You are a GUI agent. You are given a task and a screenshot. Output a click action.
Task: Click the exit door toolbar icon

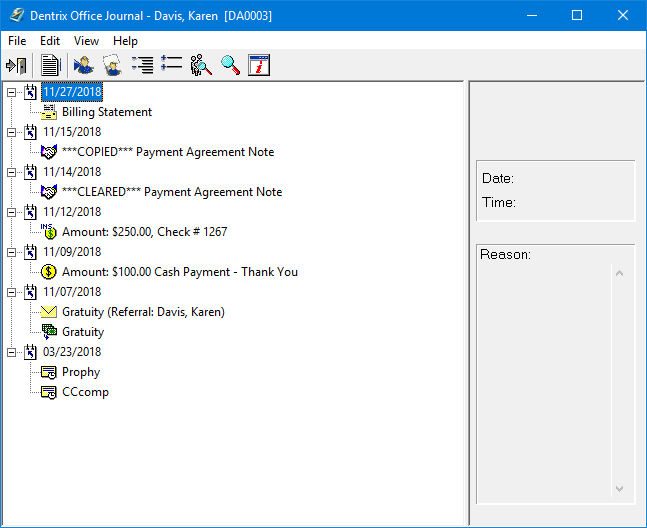click(x=16, y=65)
